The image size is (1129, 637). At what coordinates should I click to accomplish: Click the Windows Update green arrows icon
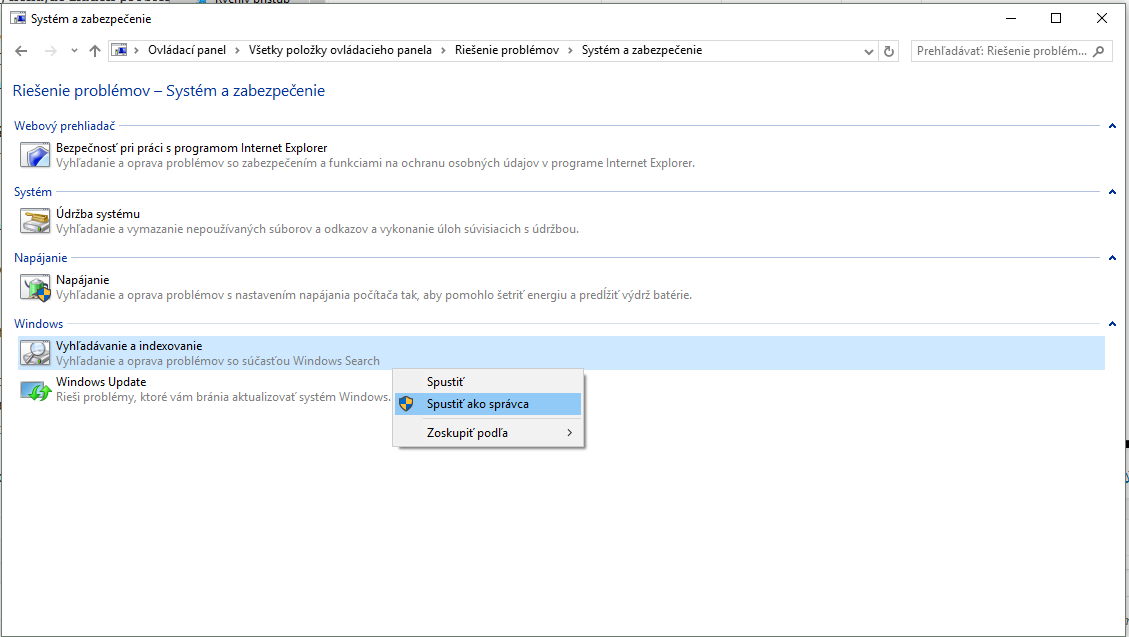(35, 389)
